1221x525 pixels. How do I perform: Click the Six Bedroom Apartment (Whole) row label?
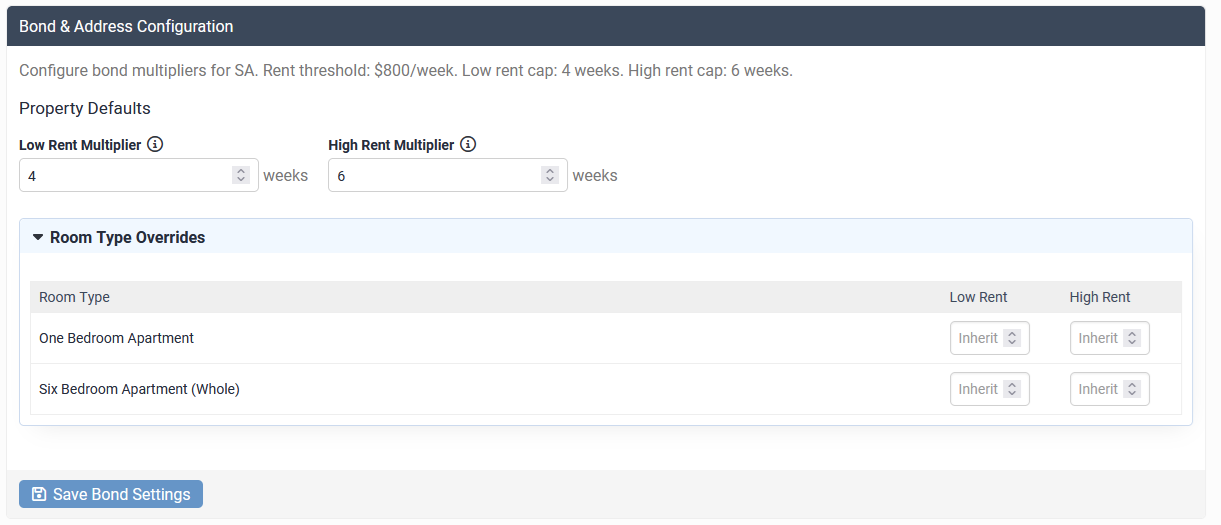coord(139,389)
